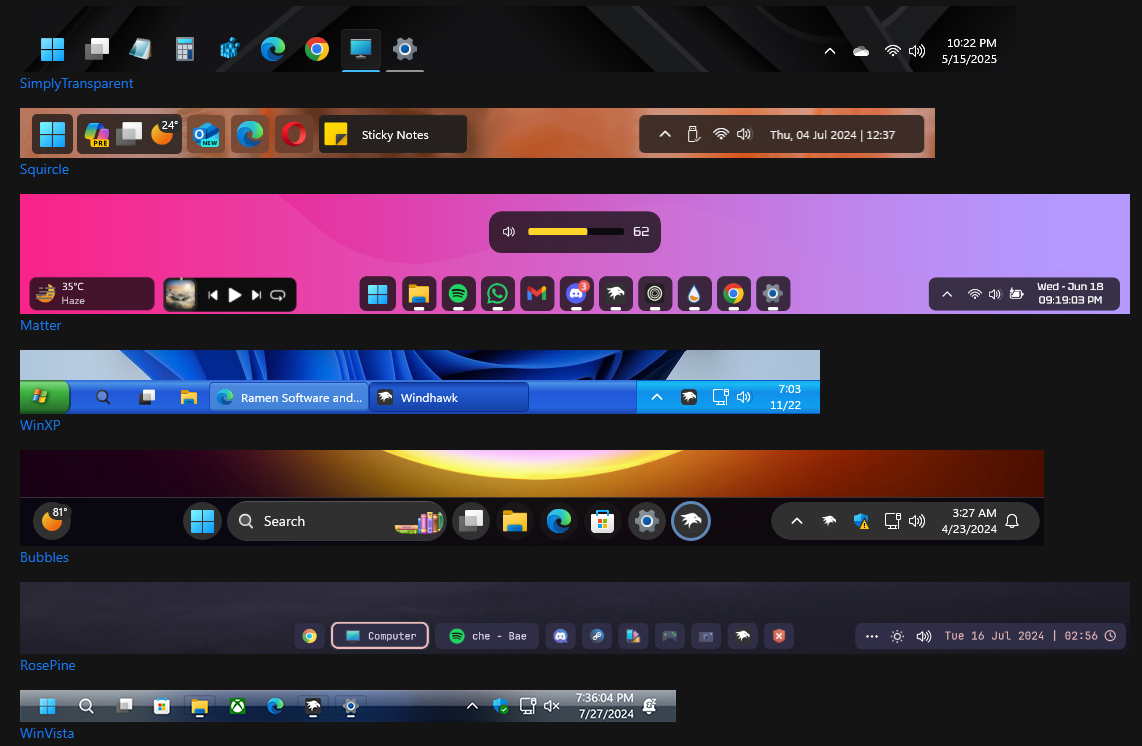Click Play button in media widget
This screenshot has width=1142, height=746.
click(x=235, y=295)
